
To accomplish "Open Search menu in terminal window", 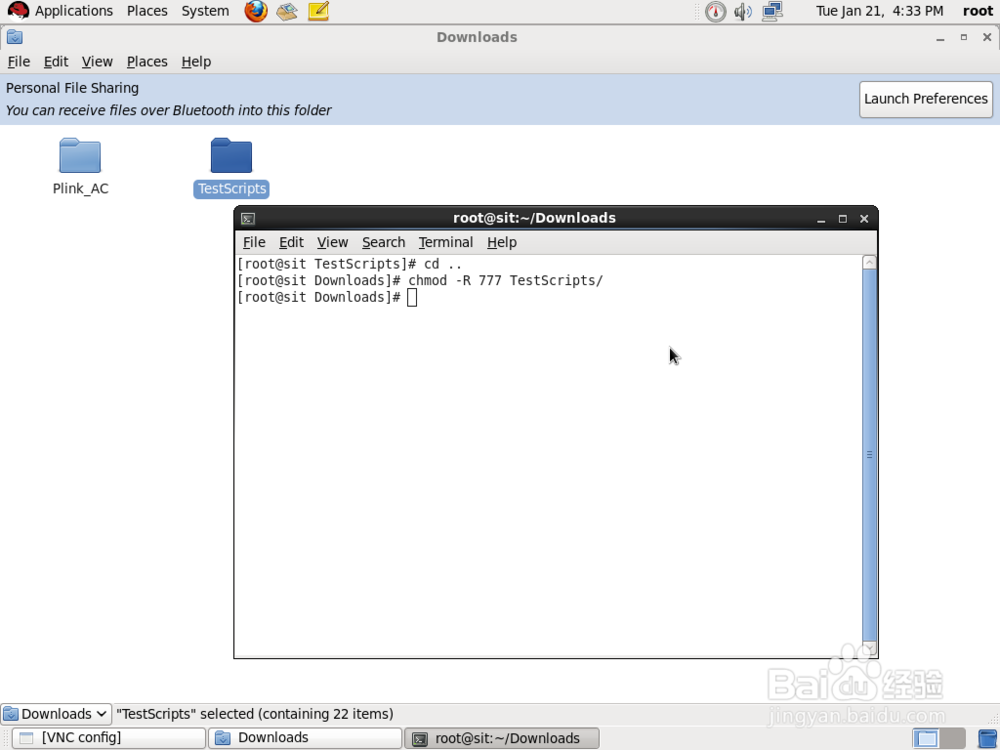I will coord(383,242).
